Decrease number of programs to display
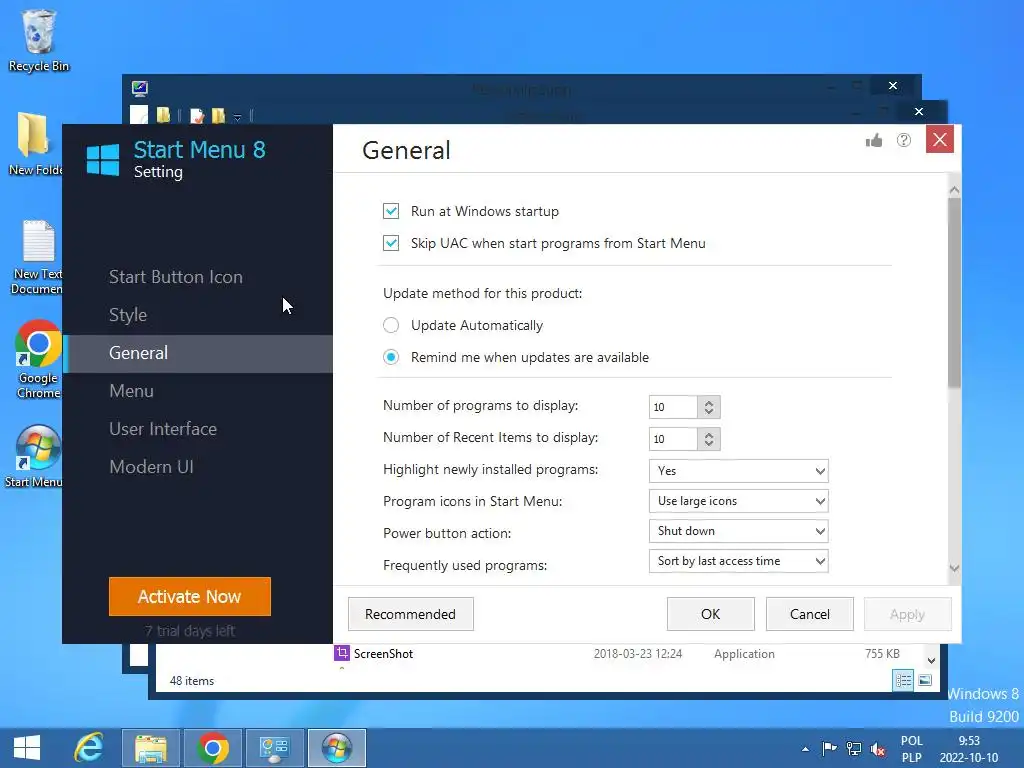 (x=709, y=412)
